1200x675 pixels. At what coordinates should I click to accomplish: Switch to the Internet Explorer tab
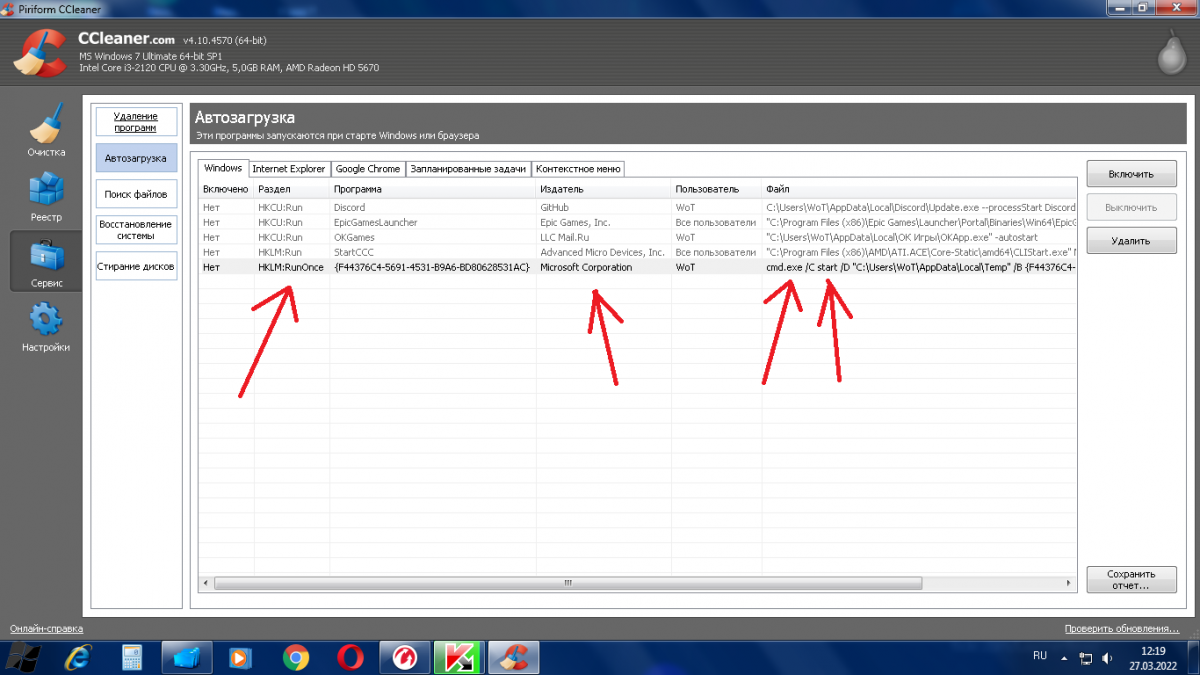click(x=288, y=169)
